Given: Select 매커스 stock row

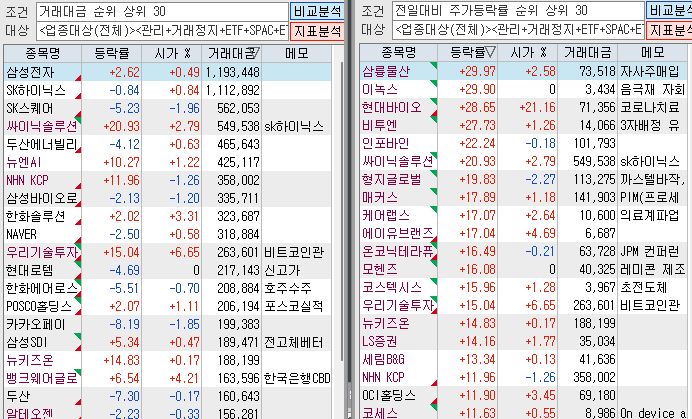Looking at the screenshot, I should [x=523, y=197].
